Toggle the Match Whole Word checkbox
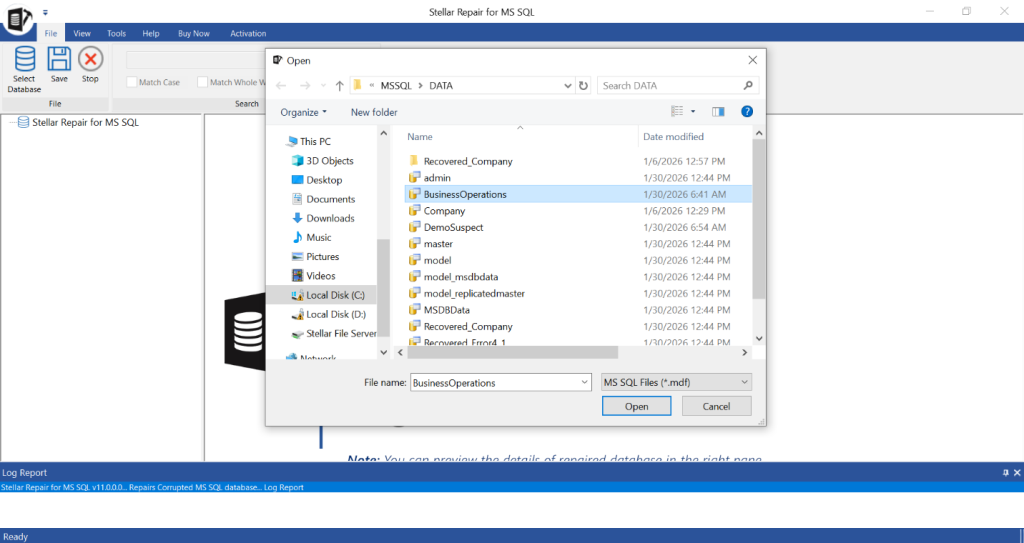1024x543 pixels. (202, 82)
